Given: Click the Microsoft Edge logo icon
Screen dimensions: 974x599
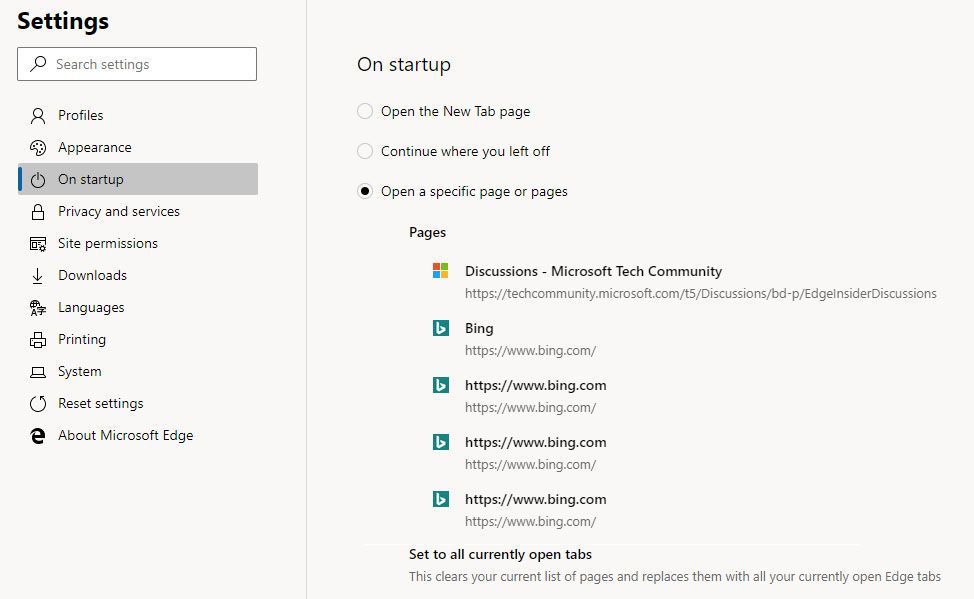Looking at the screenshot, I should coord(38,436).
